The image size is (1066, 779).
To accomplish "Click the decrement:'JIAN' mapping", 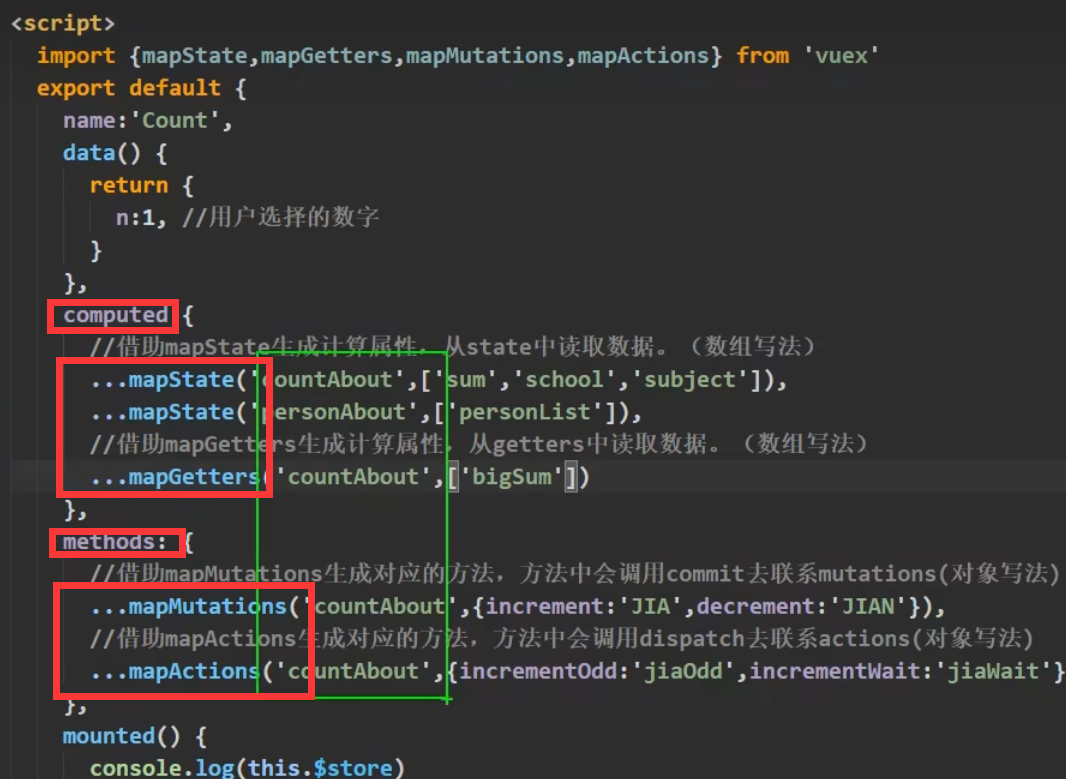I will coord(801,606).
